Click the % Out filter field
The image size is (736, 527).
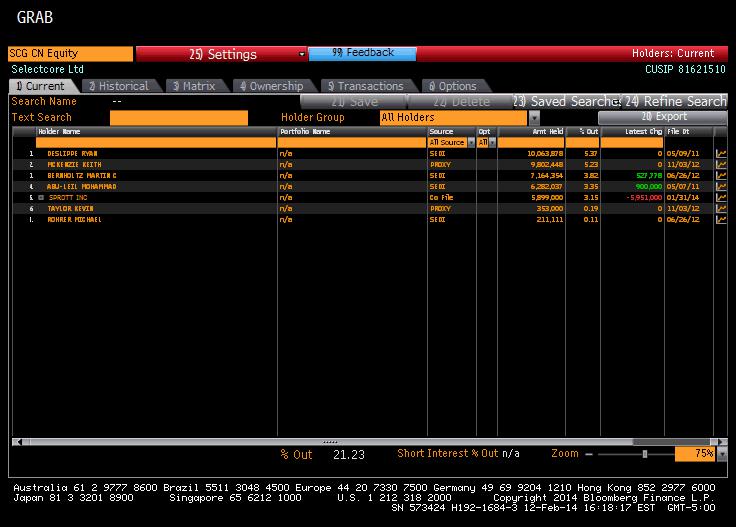[583, 143]
